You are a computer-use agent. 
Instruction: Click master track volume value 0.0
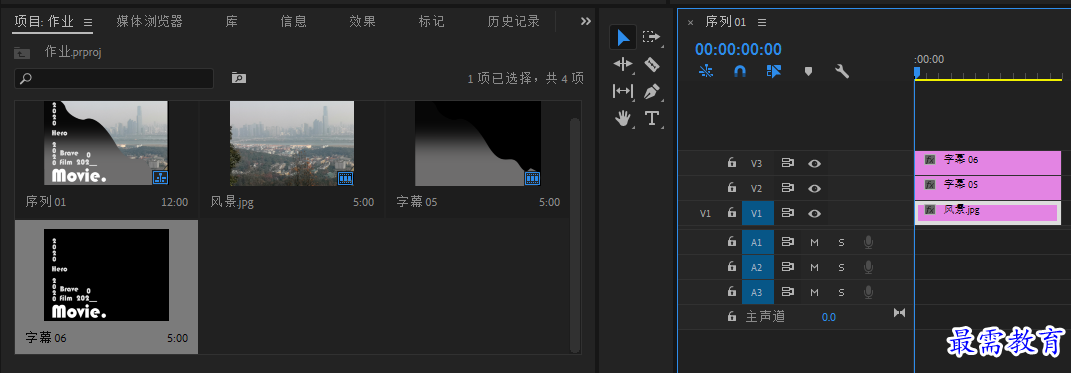pyautogui.click(x=829, y=317)
